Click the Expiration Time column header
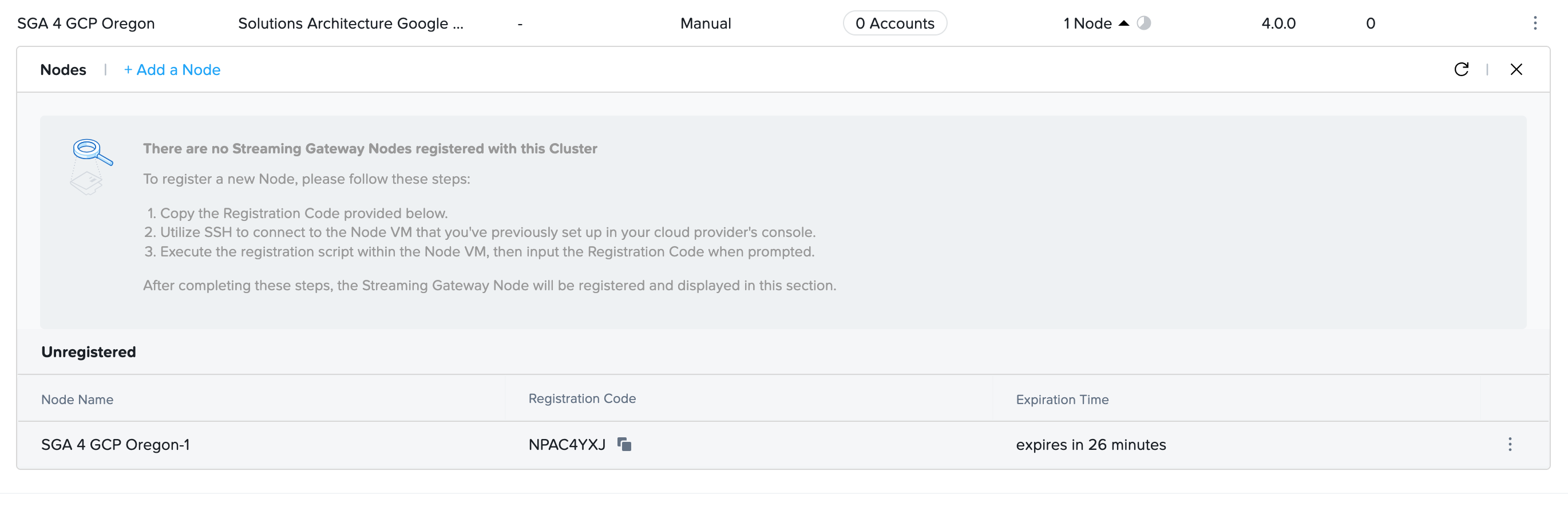1568x522 pixels. pyautogui.click(x=1062, y=400)
